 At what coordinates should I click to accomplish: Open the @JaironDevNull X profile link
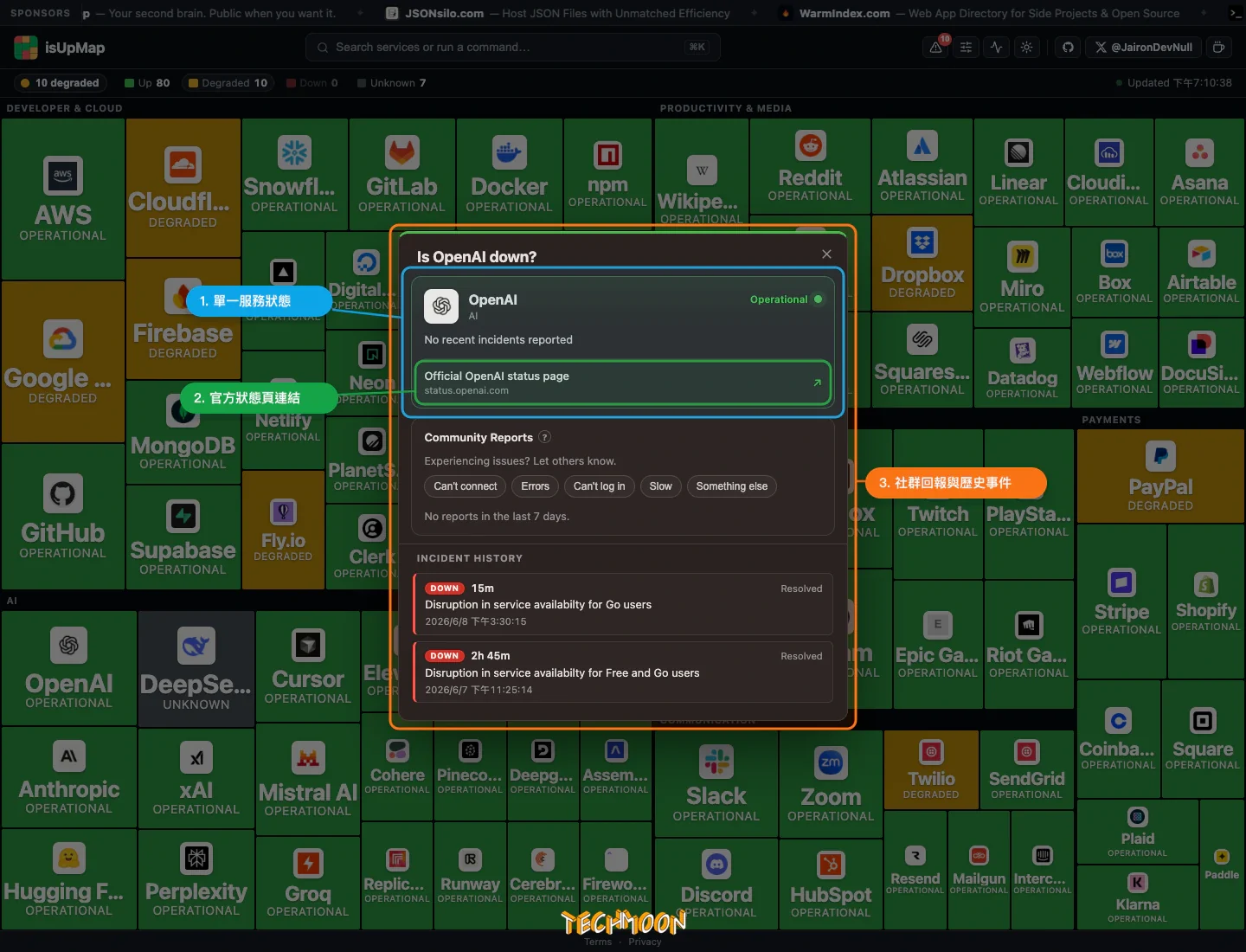click(1143, 47)
